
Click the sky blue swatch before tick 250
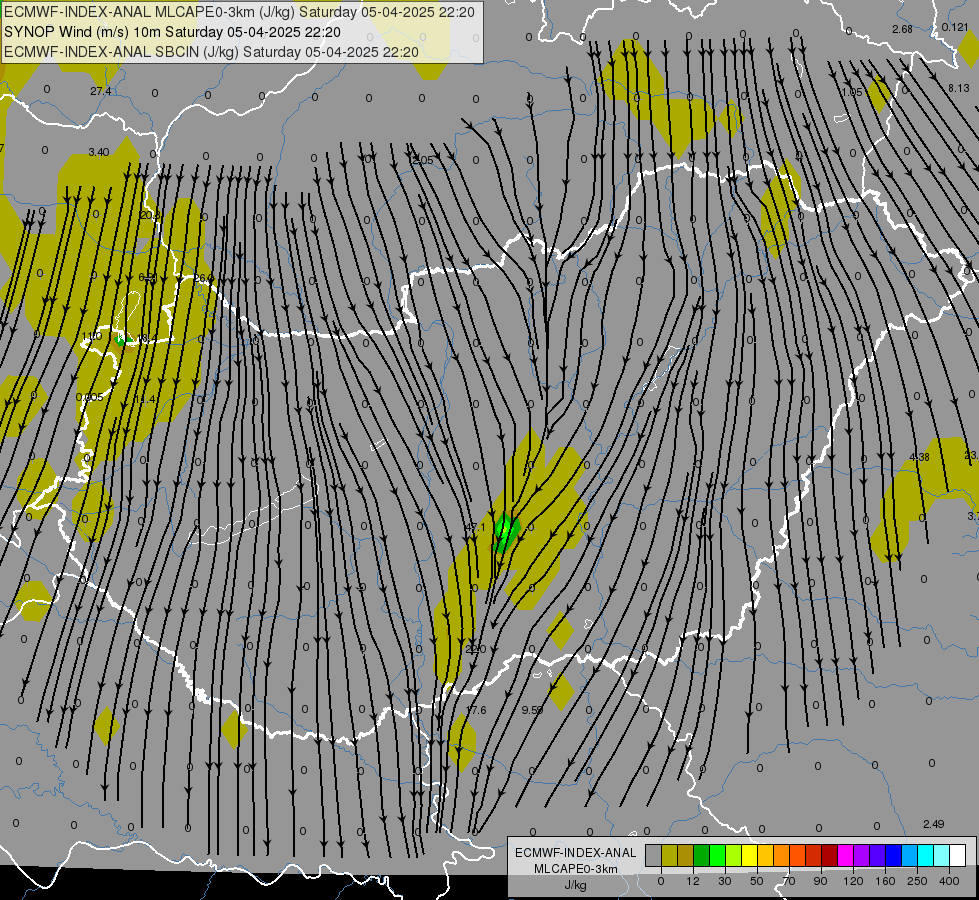point(910,855)
